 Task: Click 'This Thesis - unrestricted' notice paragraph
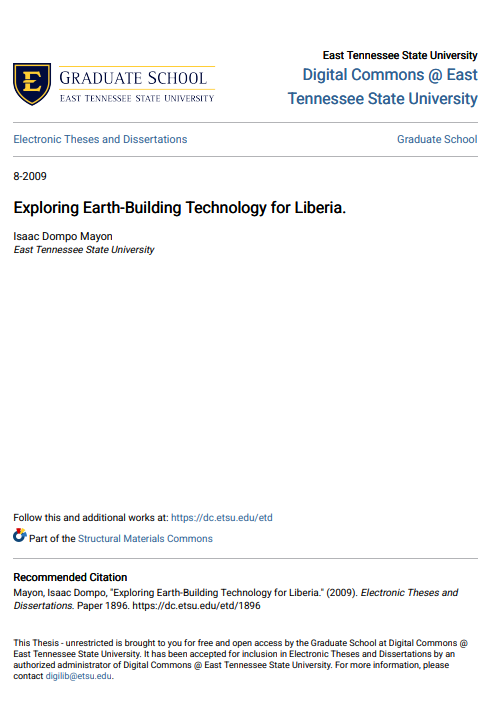(x=241, y=659)
